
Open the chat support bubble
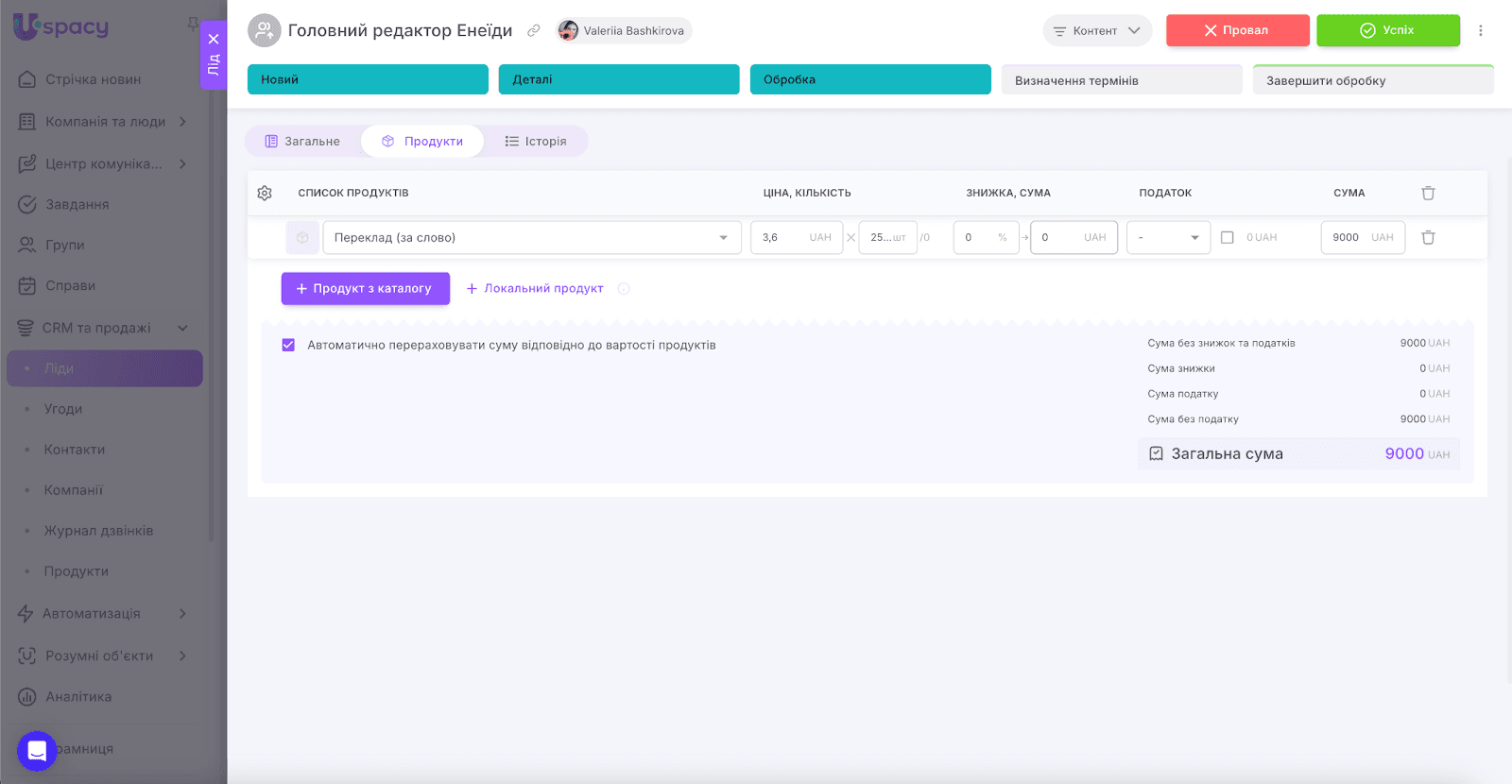(x=37, y=751)
